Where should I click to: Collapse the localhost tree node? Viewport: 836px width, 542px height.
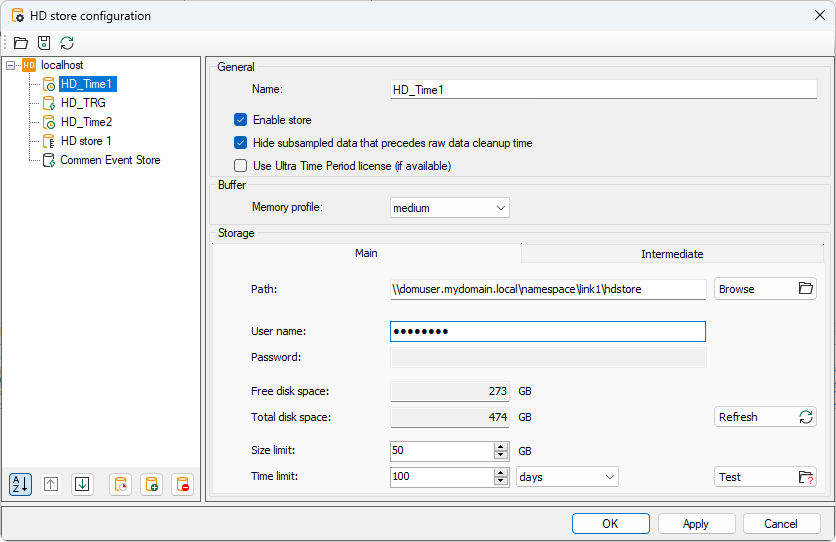pos(11,65)
